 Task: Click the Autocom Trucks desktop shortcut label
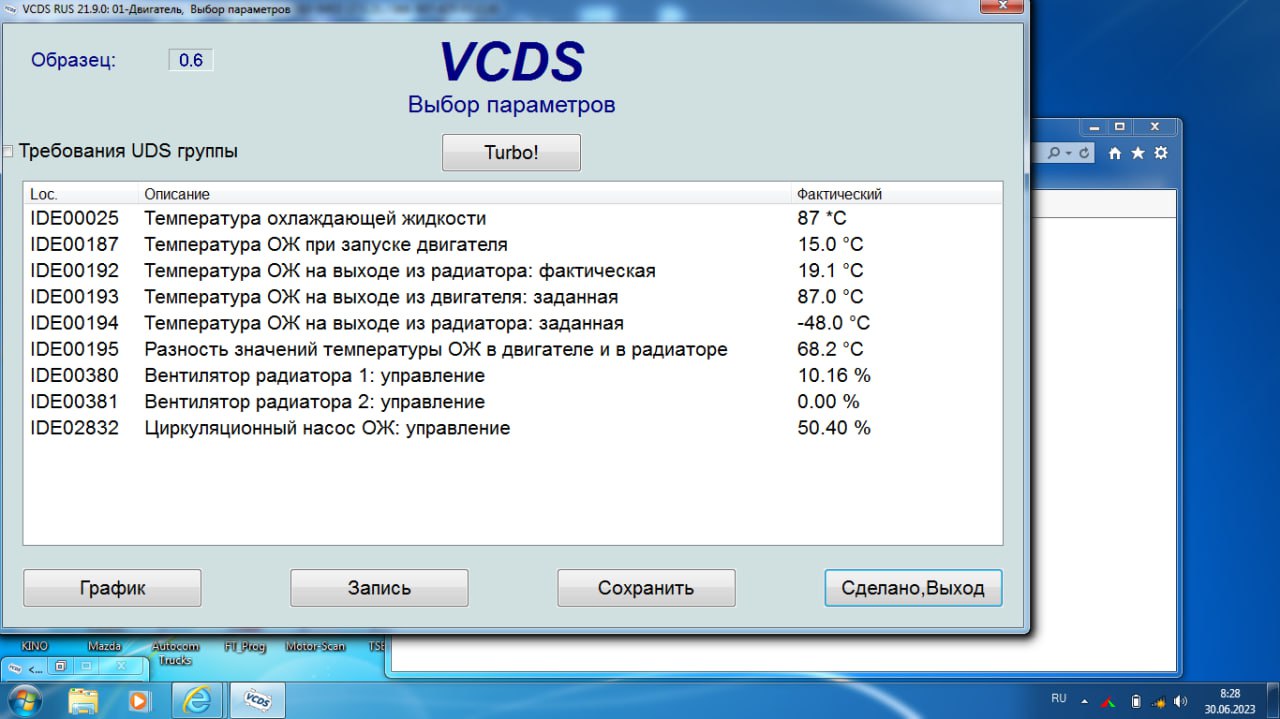[x=175, y=653]
